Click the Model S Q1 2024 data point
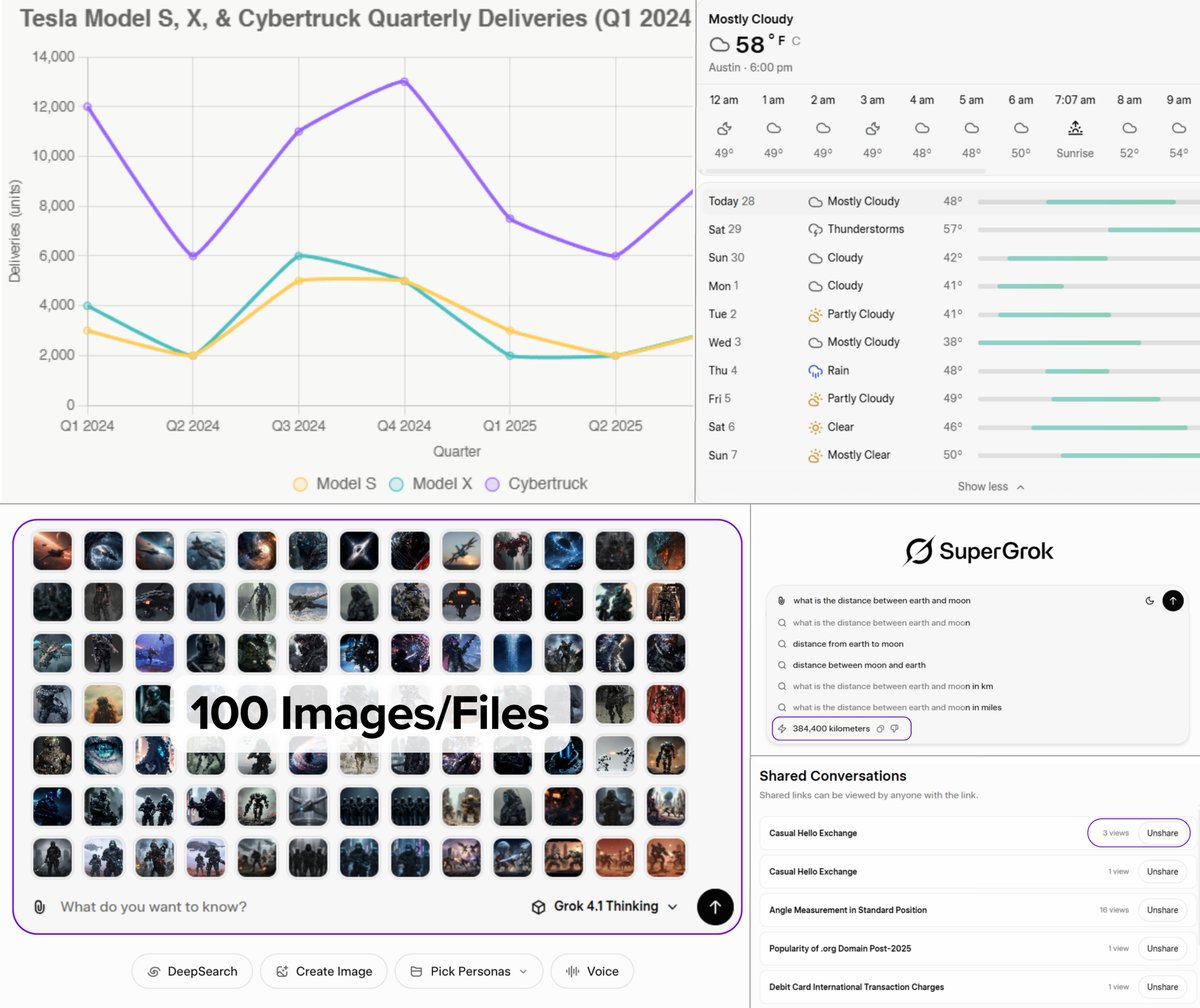The height and width of the screenshot is (1008, 1200). point(88,330)
